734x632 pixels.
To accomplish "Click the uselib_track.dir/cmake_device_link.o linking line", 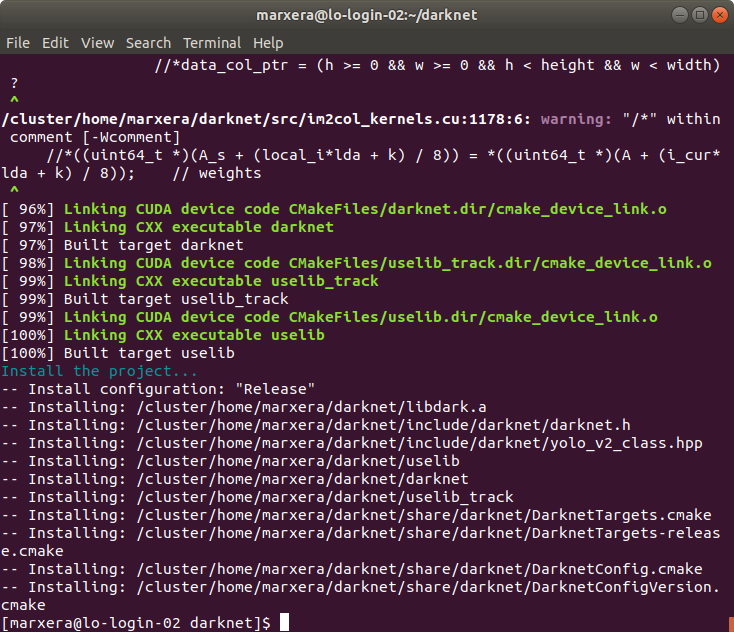I will coord(388,263).
